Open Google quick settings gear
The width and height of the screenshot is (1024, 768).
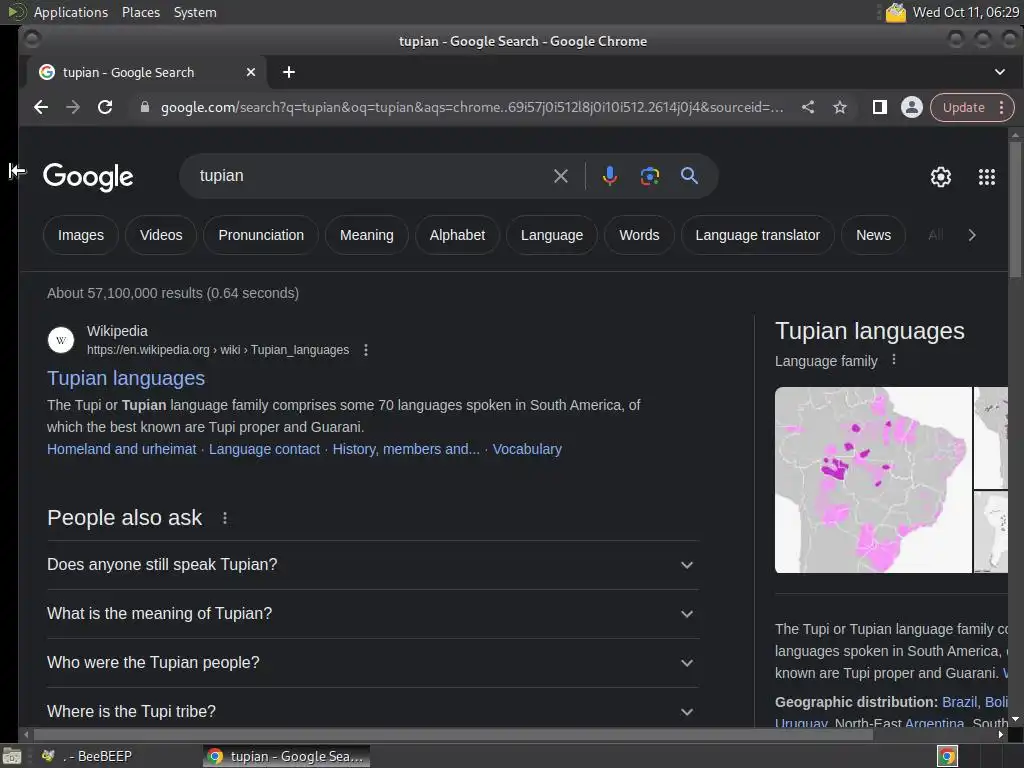tap(940, 177)
